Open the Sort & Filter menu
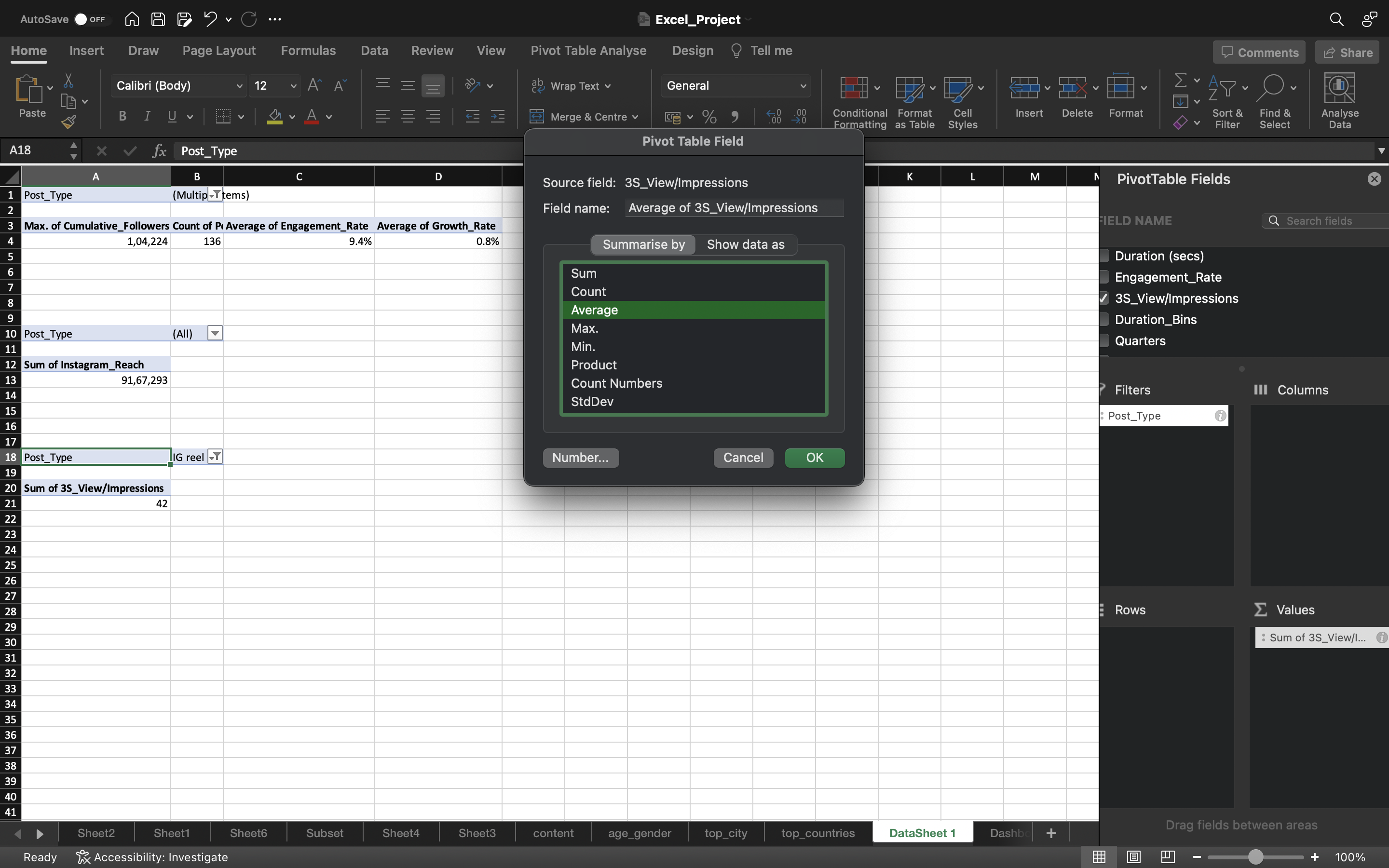Image resolution: width=1389 pixels, height=868 pixels. (1227, 102)
